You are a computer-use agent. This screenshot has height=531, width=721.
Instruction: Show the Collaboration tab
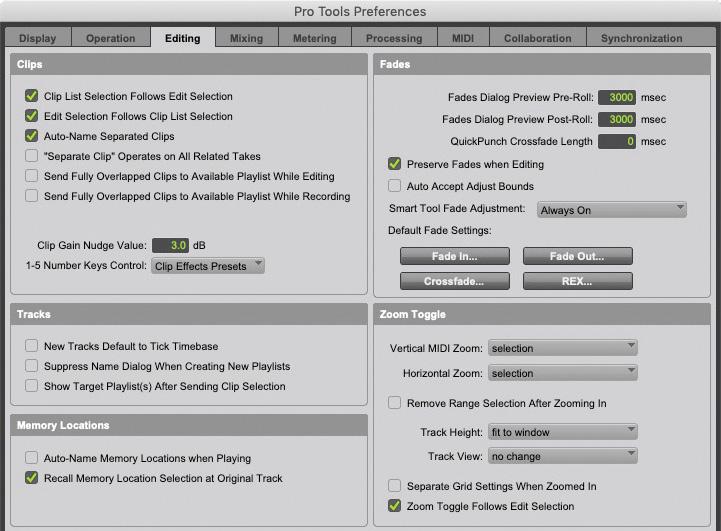(538, 38)
